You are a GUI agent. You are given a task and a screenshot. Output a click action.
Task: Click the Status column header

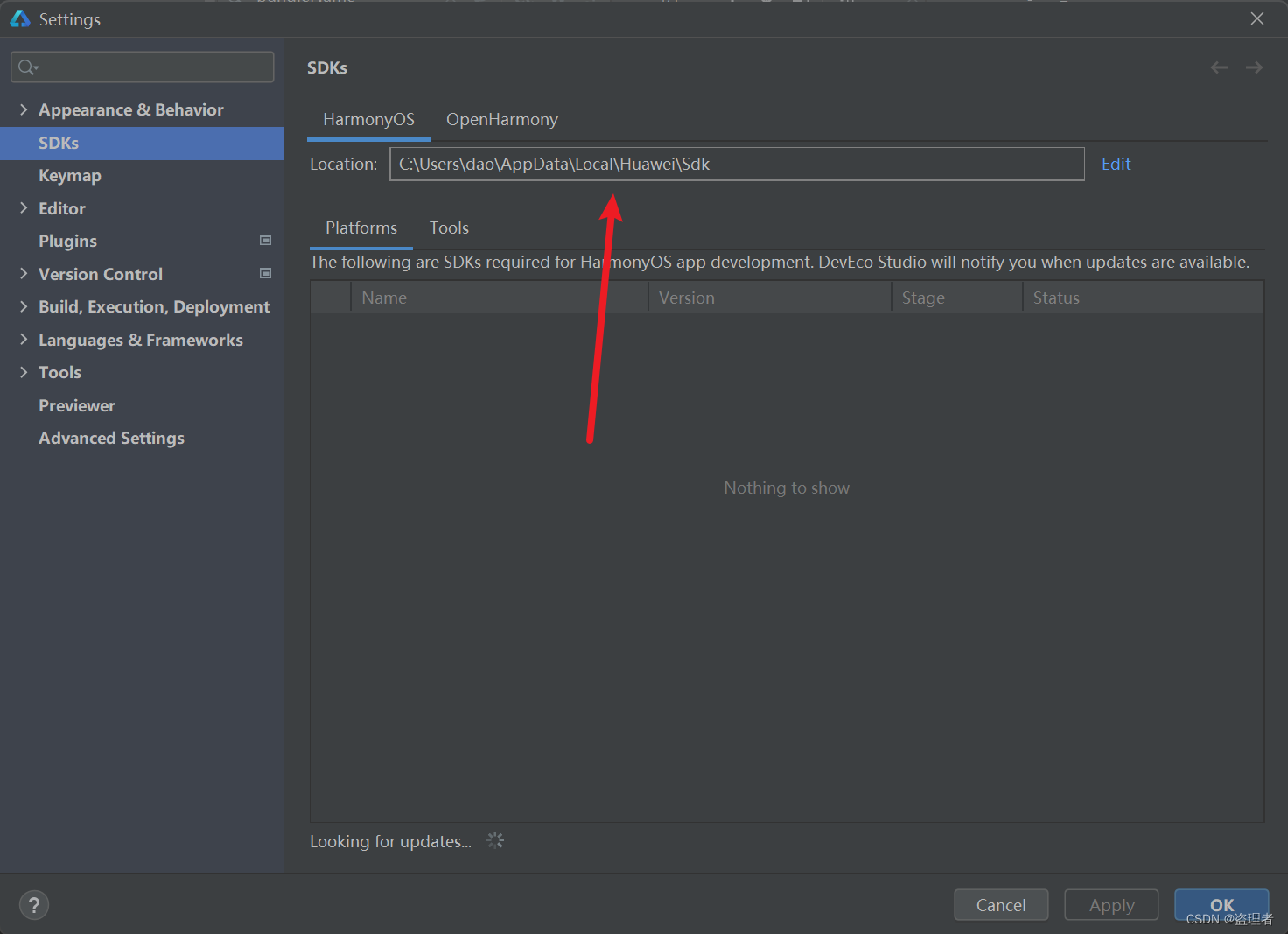(1144, 298)
